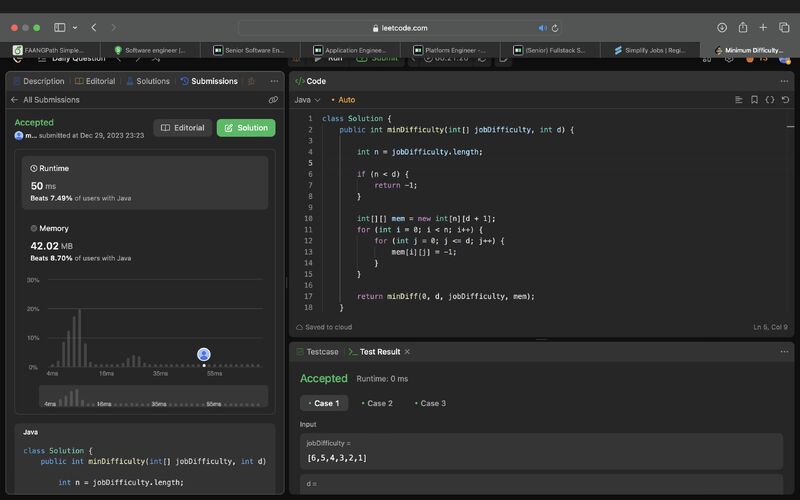Select the Submissions tab
This screenshot has width=800, height=500.
point(209,81)
